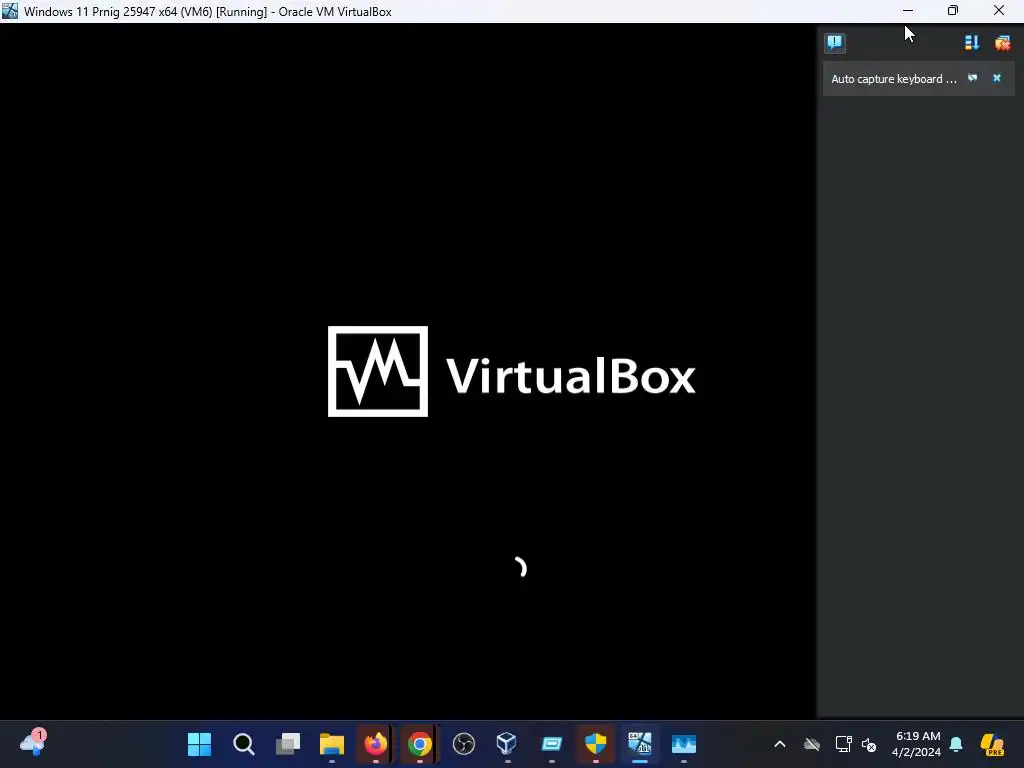1024x768 pixels.
Task: Open OBS Studio from the taskbar
Action: click(464, 744)
